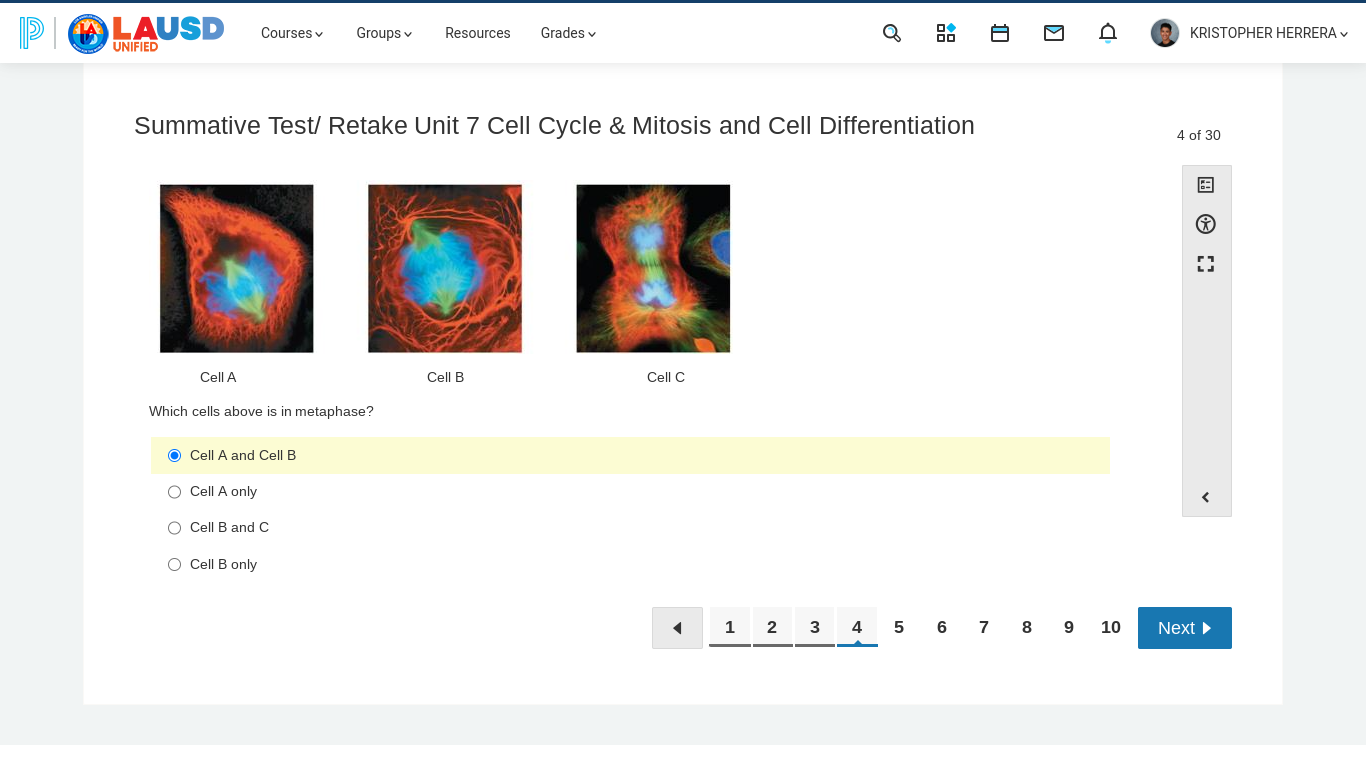
Task: Open the search magnifier icon
Action: pos(892,33)
